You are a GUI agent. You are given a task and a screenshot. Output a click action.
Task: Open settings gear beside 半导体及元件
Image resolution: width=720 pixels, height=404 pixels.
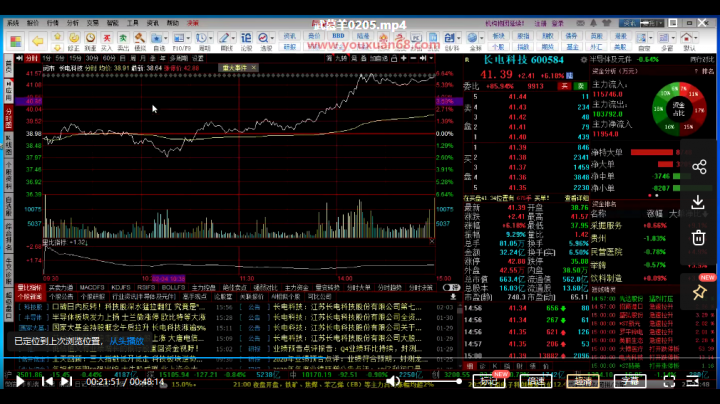pyautogui.click(x=584, y=60)
